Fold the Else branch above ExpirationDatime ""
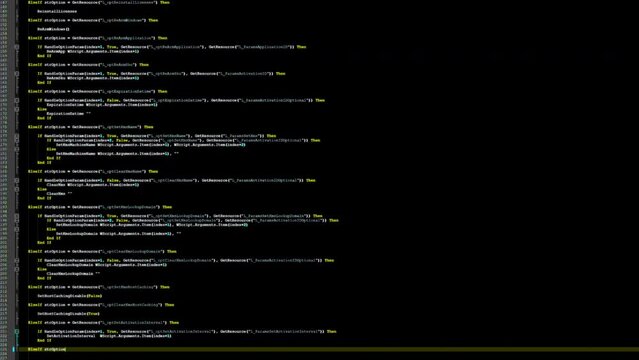Viewport: 639px width, 360px height. [17, 109]
